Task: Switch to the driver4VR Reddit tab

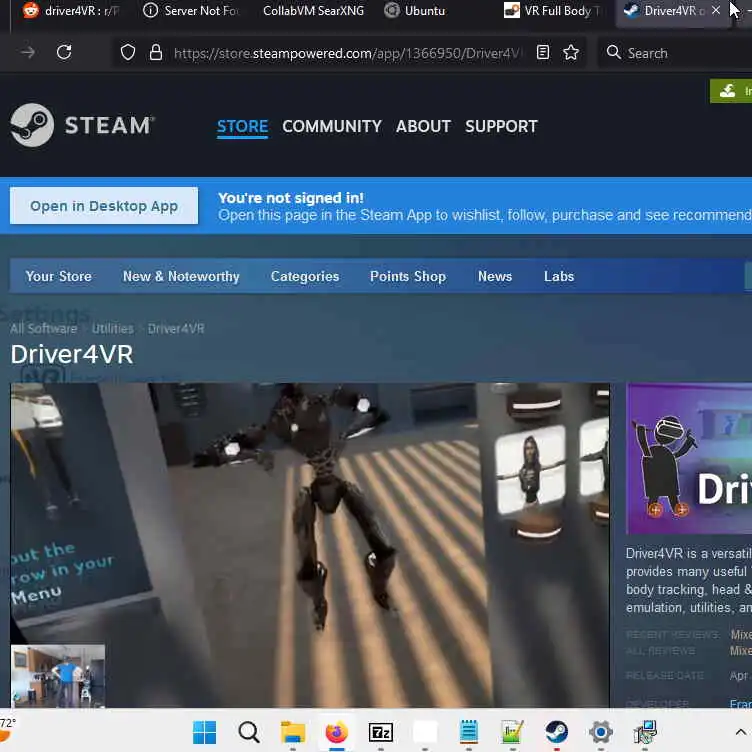Action: pyautogui.click(x=70, y=11)
